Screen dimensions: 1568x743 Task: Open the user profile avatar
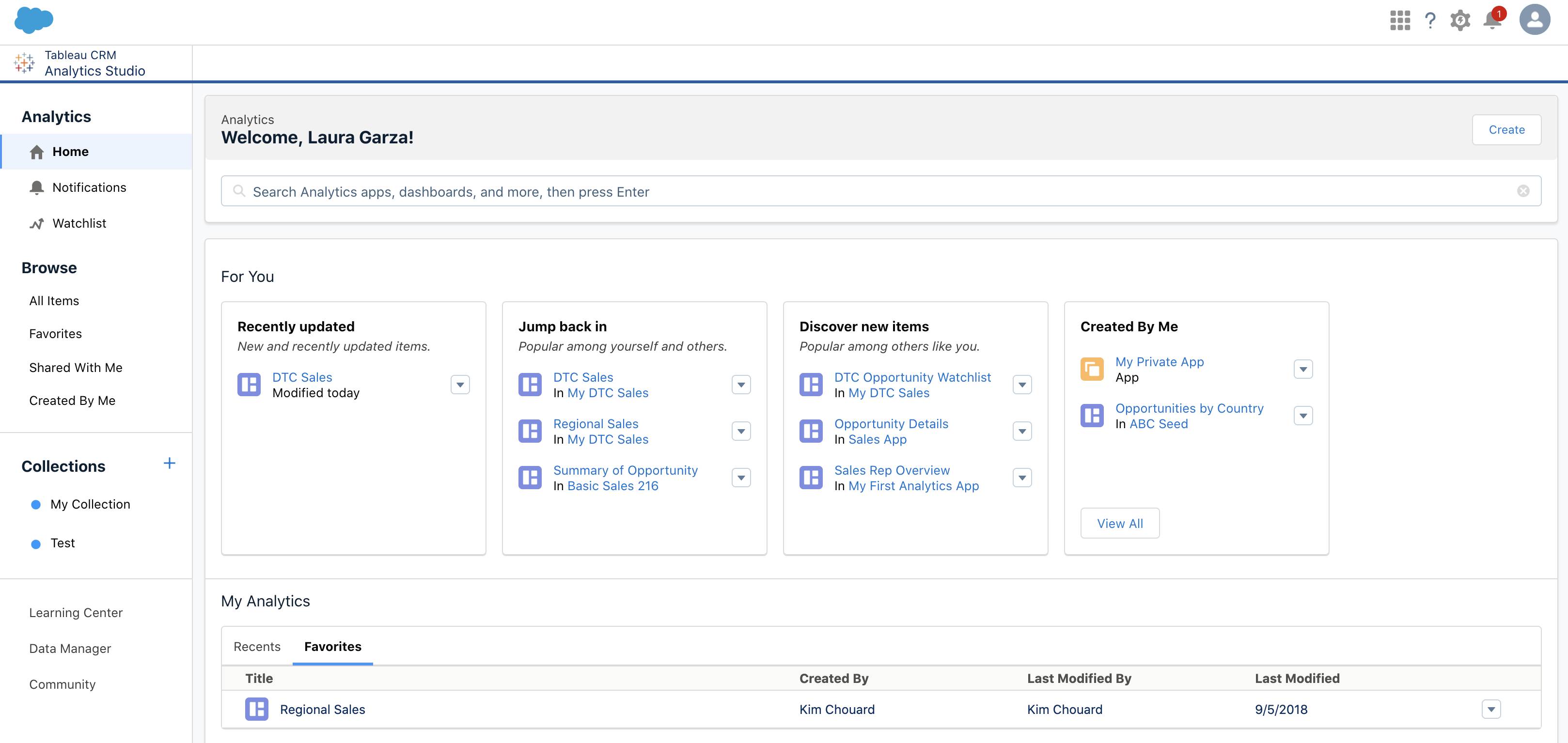1535,19
